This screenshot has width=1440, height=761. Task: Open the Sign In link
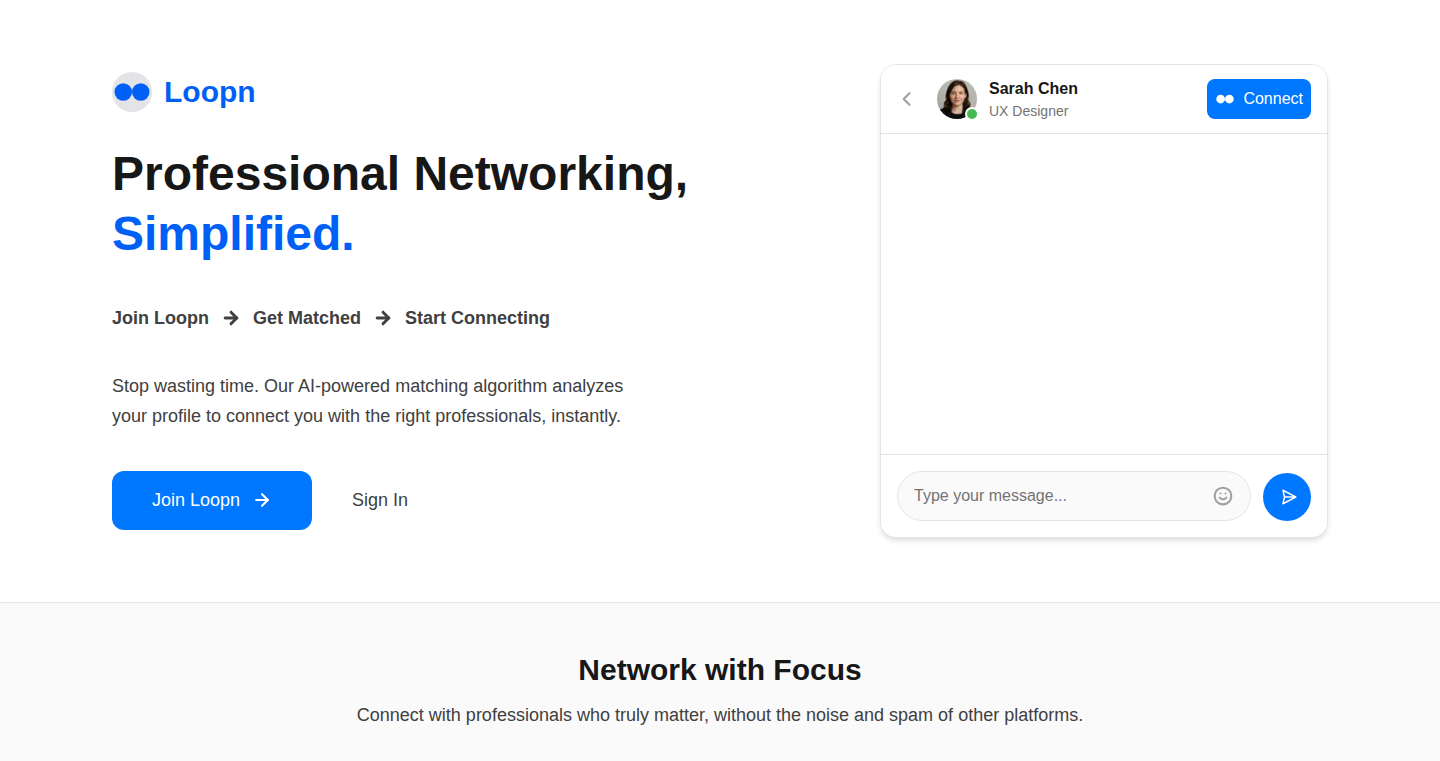[x=380, y=500]
